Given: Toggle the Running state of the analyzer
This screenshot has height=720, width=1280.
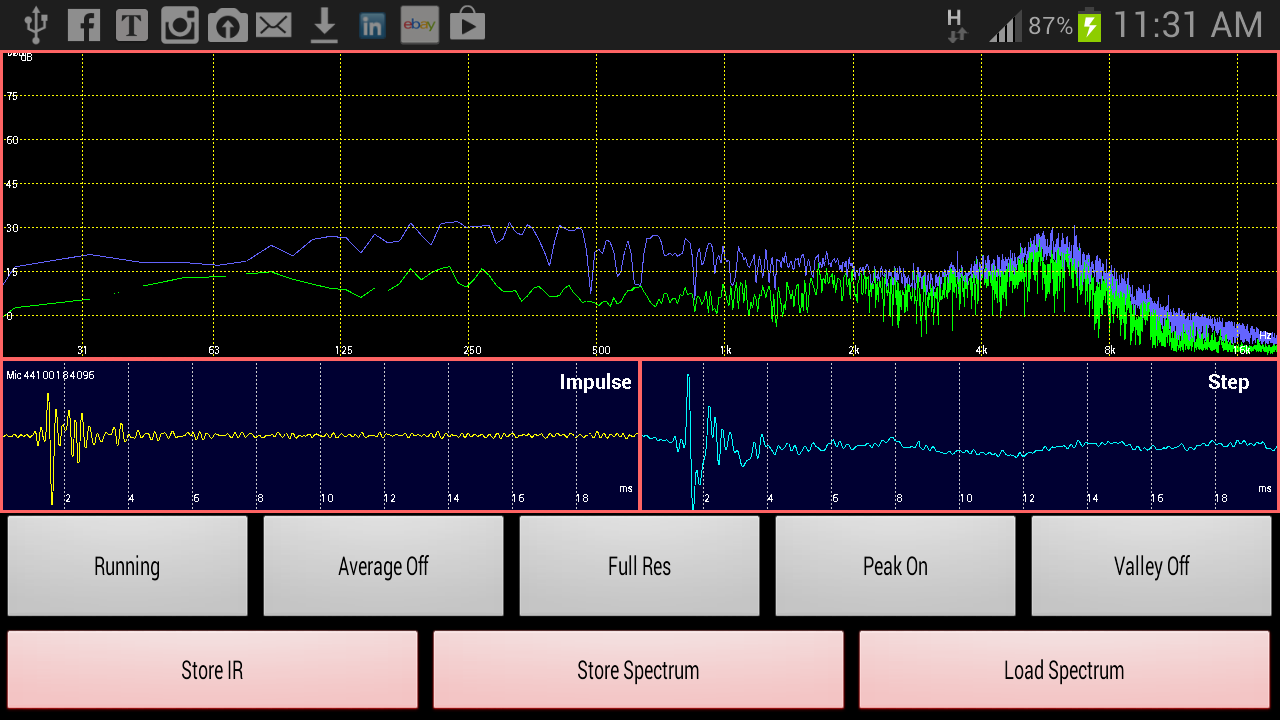Looking at the screenshot, I should [127, 566].
